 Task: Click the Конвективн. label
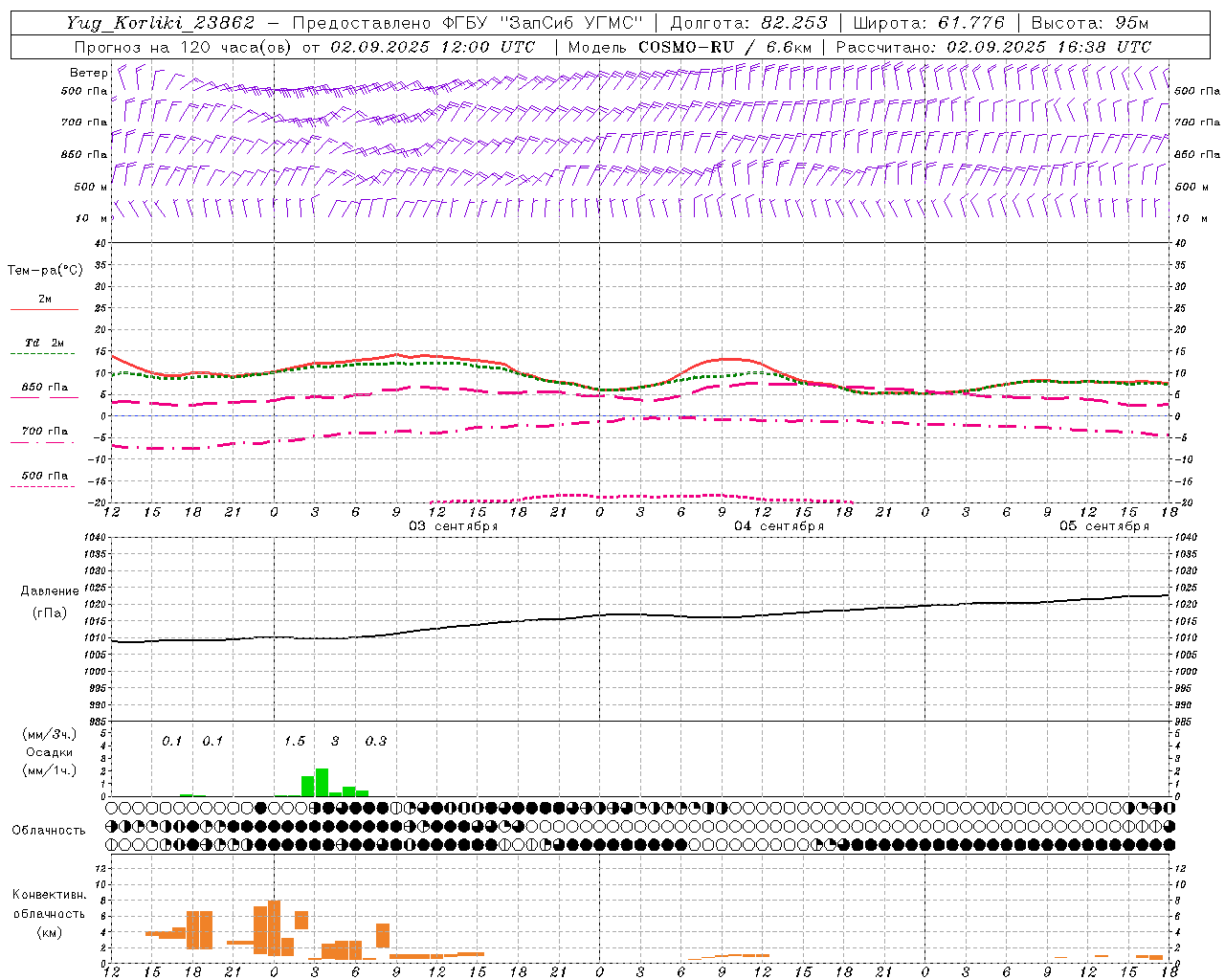[50, 895]
